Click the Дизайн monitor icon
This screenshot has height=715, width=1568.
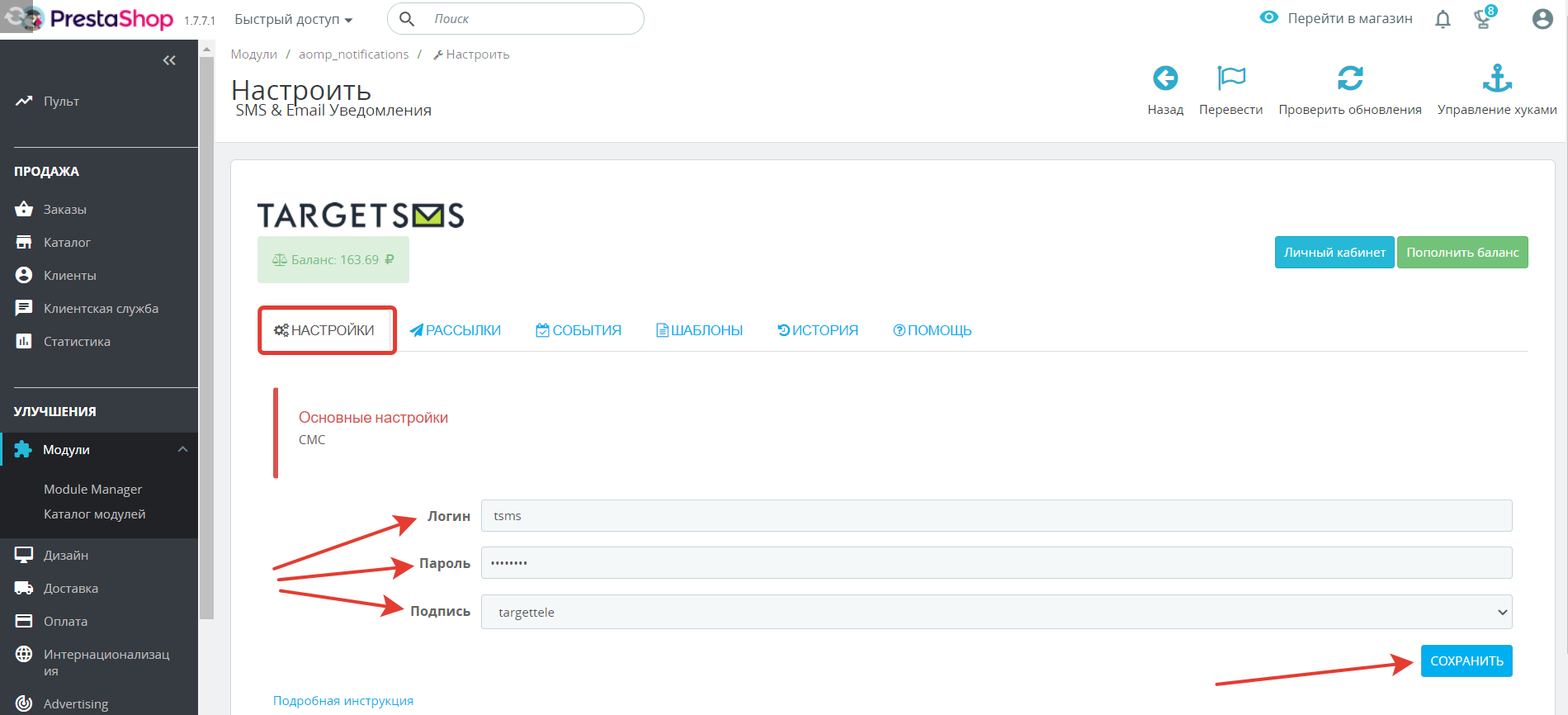point(24,555)
